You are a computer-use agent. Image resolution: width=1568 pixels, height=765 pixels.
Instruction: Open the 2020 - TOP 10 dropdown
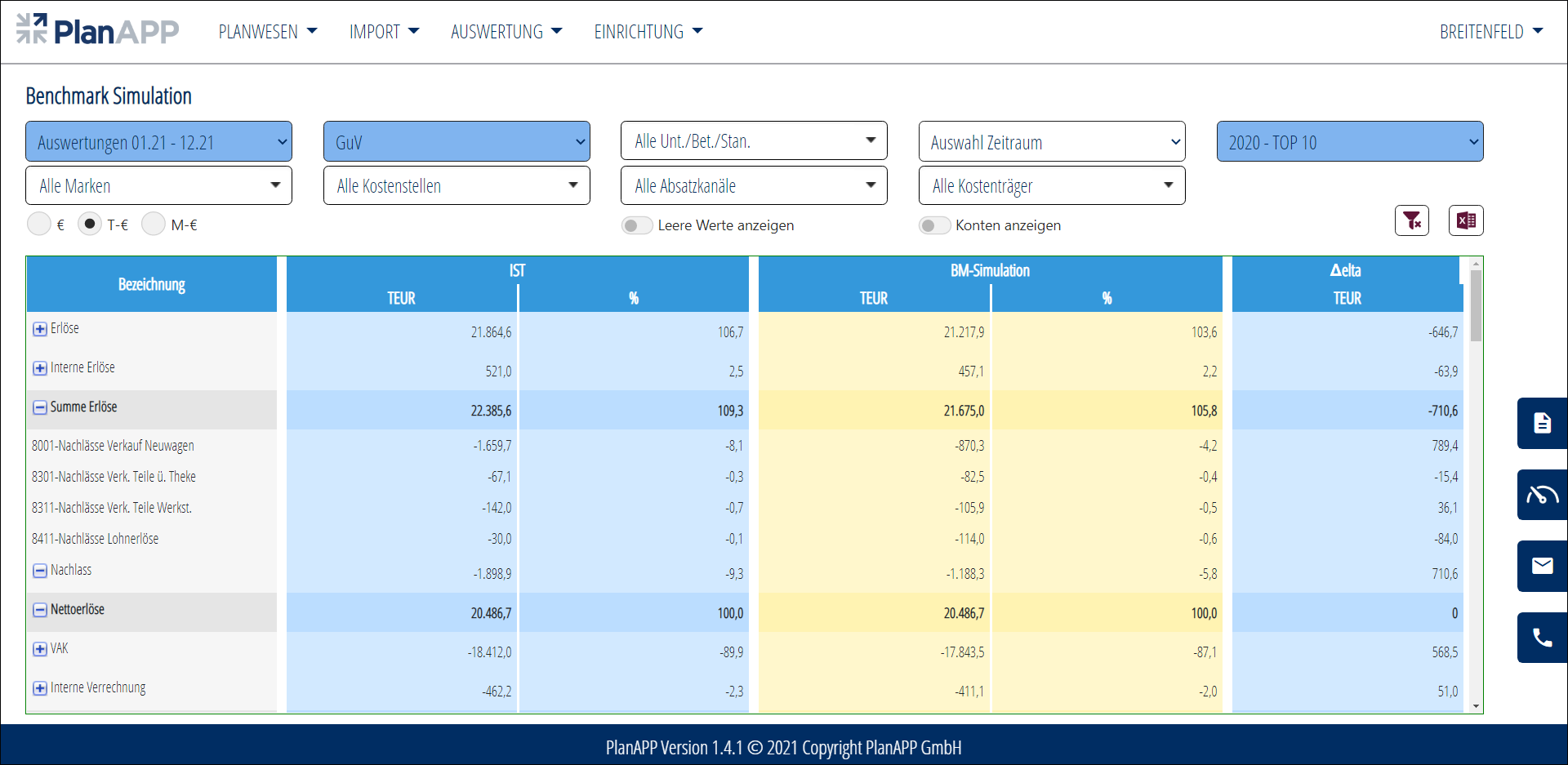pyautogui.click(x=1349, y=142)
